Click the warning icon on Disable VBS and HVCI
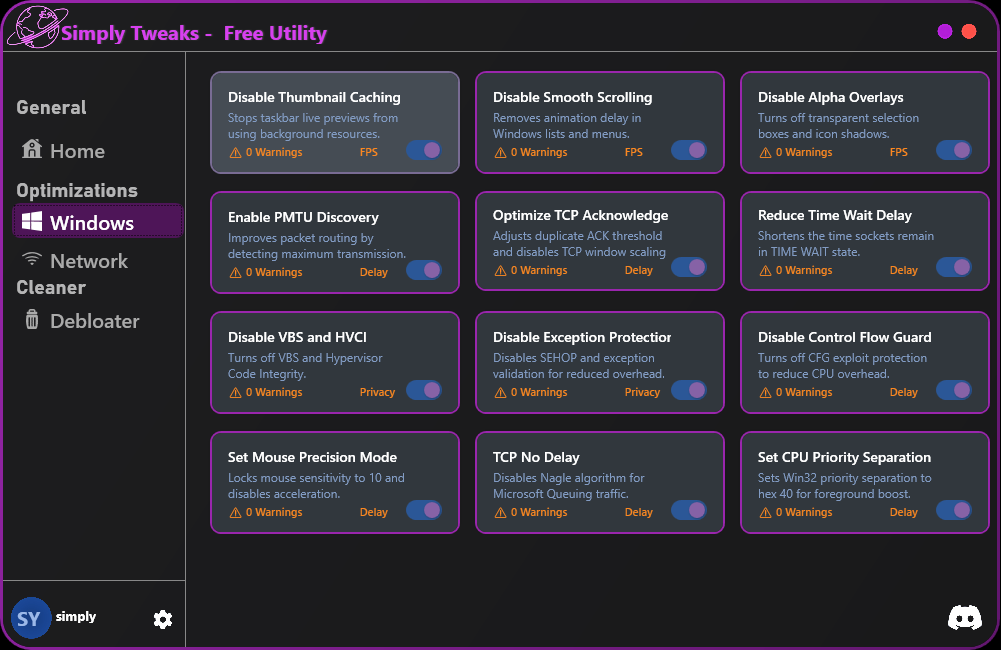1001x650 pixels. point(235,393)
